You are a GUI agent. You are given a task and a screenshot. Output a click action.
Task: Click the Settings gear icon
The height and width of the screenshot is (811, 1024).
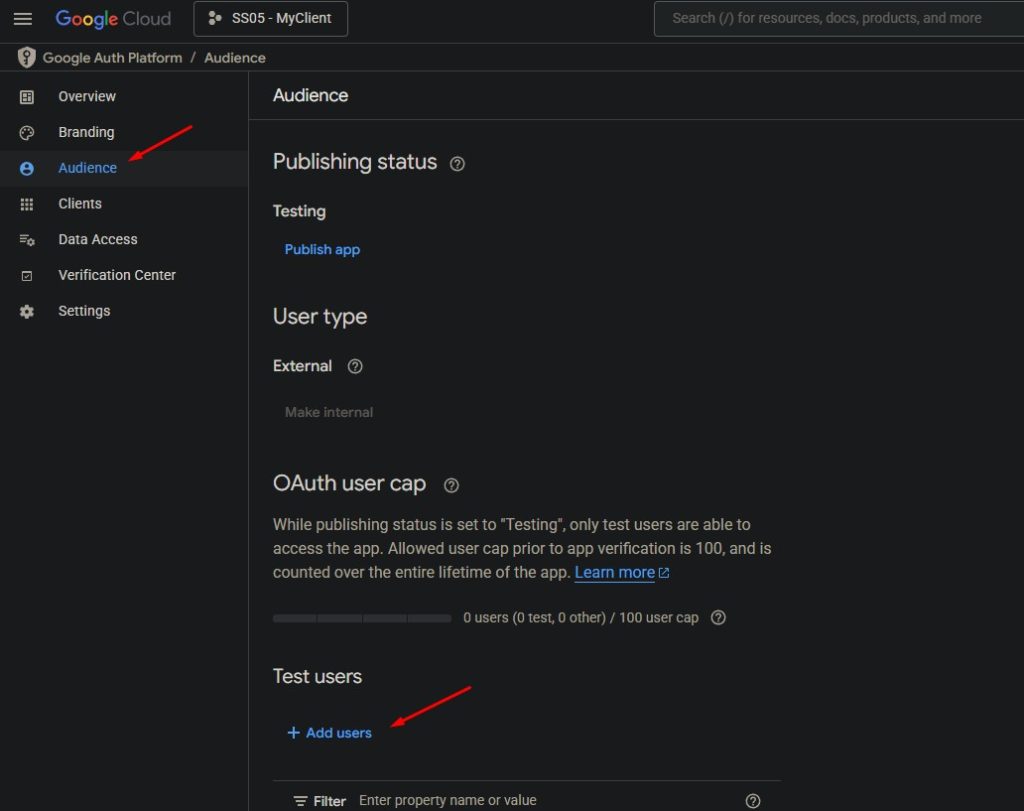point(27,311)
